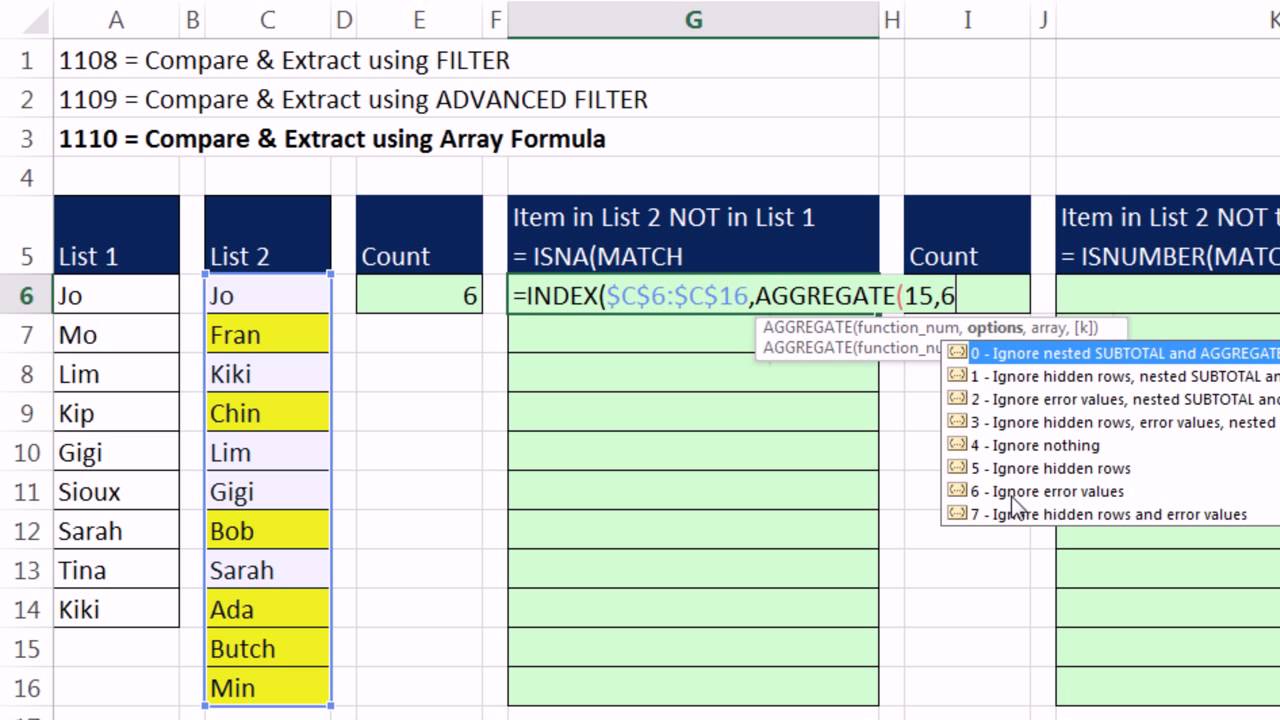Select row 6 header
This screenshot has height=720, width=1280.
[26, 296]
